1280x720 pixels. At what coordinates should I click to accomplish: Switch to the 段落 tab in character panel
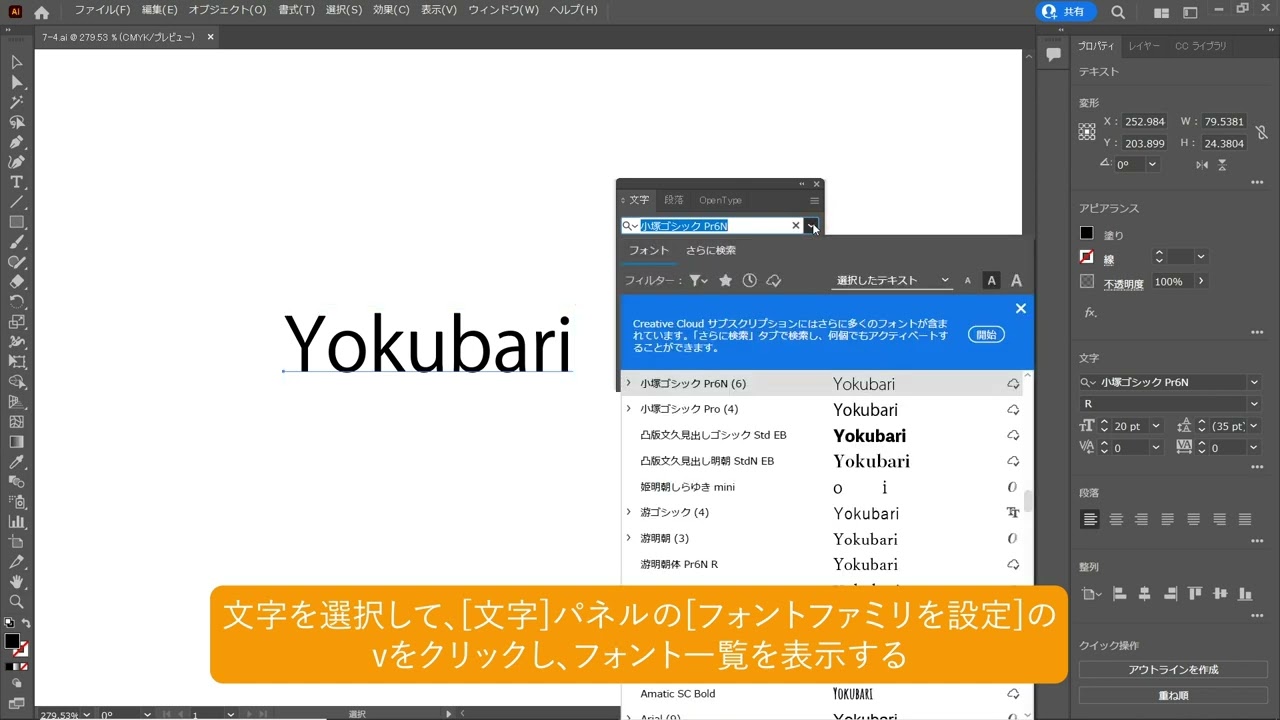[674, 200]
